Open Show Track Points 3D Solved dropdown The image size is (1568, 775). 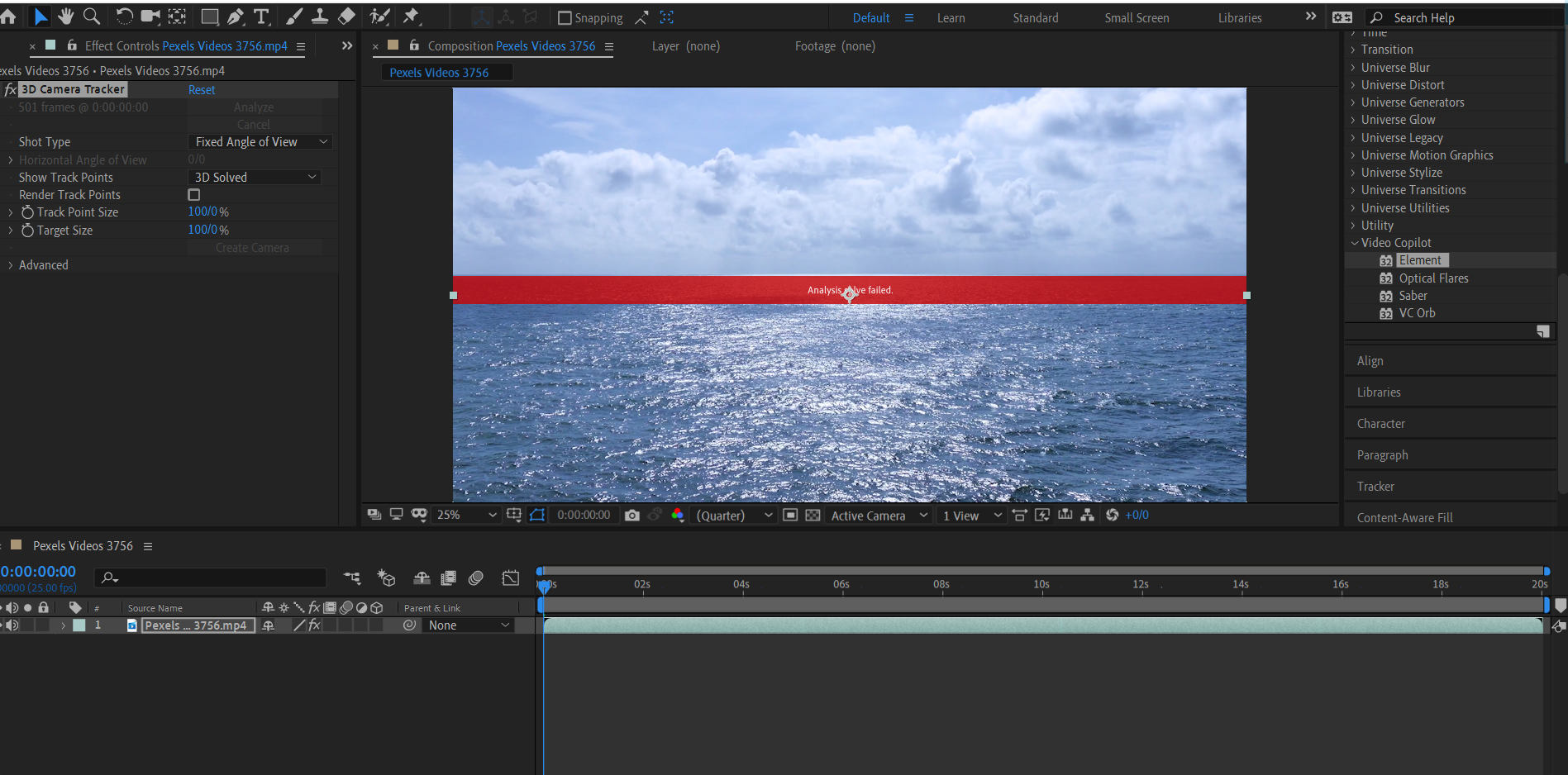point(255,177)
